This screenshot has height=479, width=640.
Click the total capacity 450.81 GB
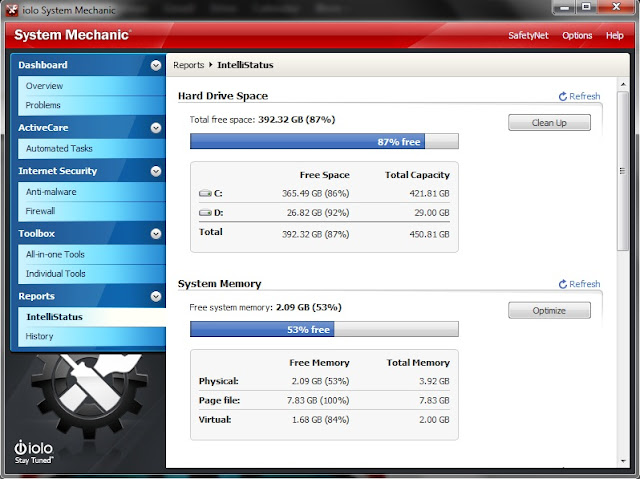coord(429,234)
